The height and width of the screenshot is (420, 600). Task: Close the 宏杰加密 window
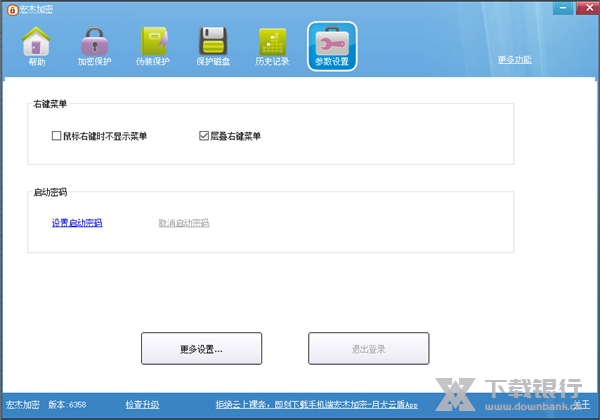coord(589,8)
